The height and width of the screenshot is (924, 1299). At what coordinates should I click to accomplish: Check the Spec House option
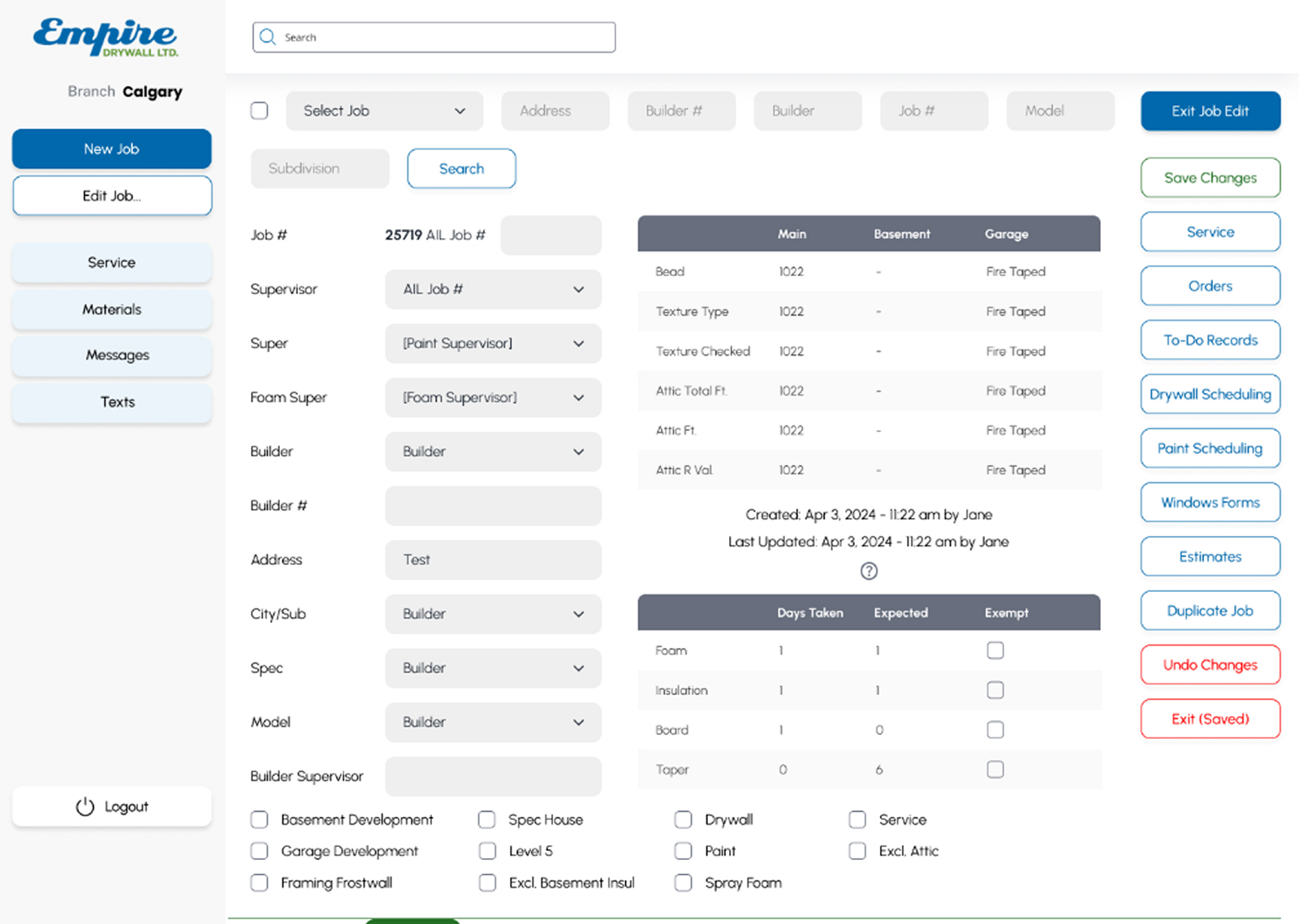[487, 819]
